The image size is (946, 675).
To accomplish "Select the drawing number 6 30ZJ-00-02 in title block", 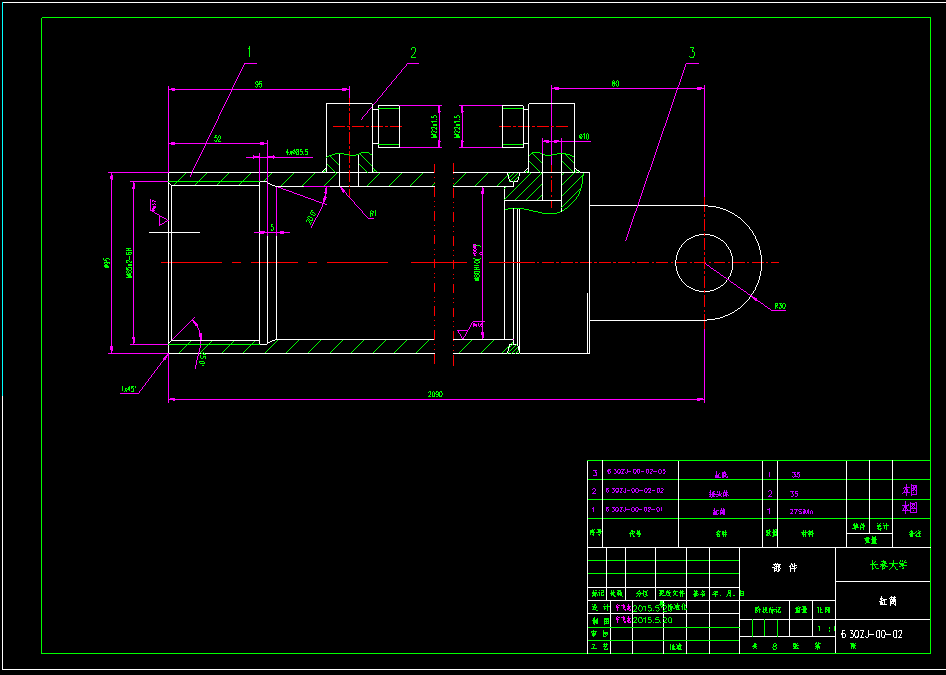I will (871, 634).
